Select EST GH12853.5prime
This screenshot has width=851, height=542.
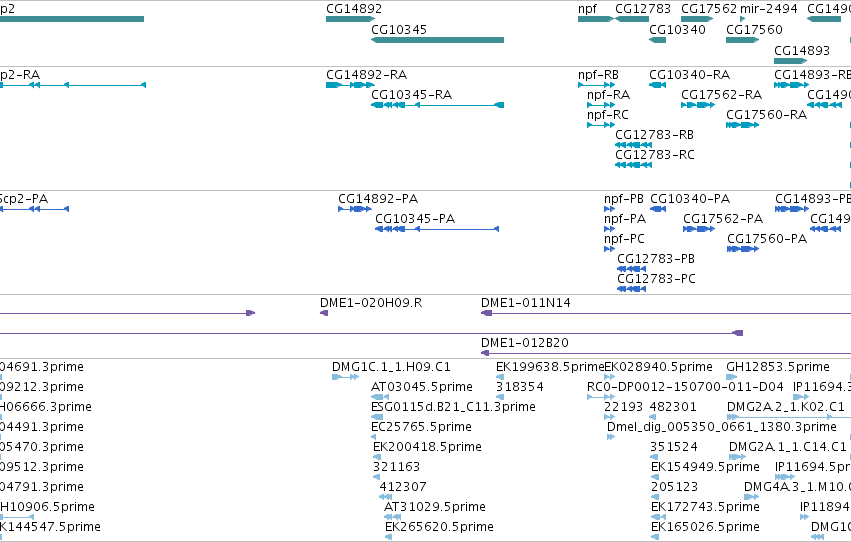pyautogui.click(x=730, y=377)
